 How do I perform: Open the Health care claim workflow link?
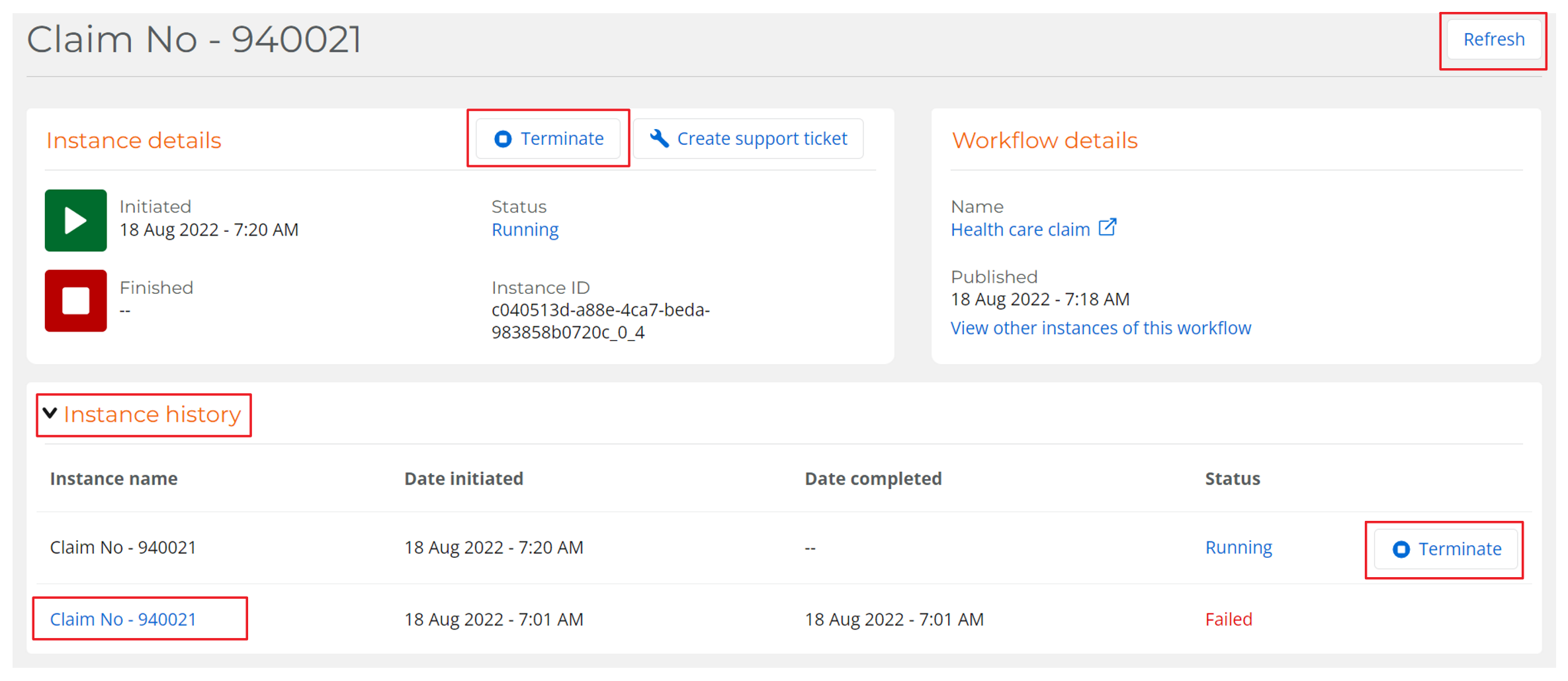click(1020, 230)
